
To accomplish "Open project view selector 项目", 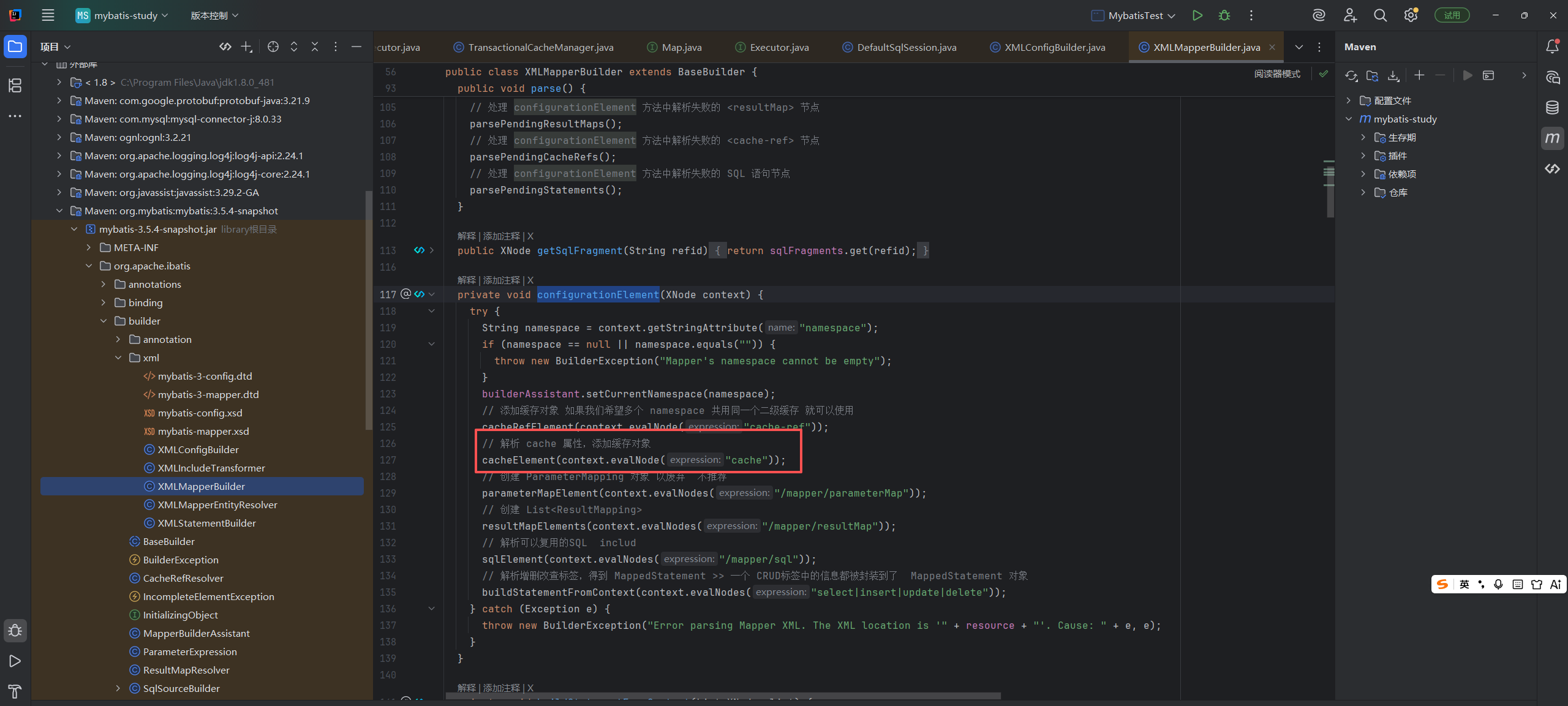I will (55, 47).
